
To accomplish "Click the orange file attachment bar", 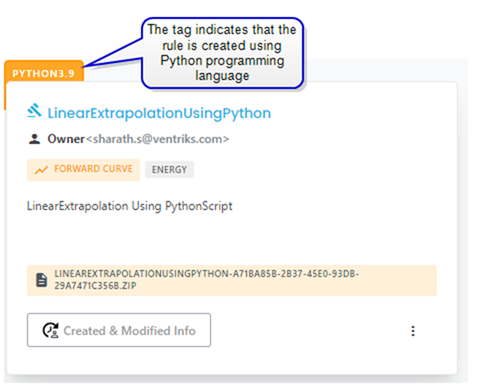I will pyautogui.click(x=232, y=280).
